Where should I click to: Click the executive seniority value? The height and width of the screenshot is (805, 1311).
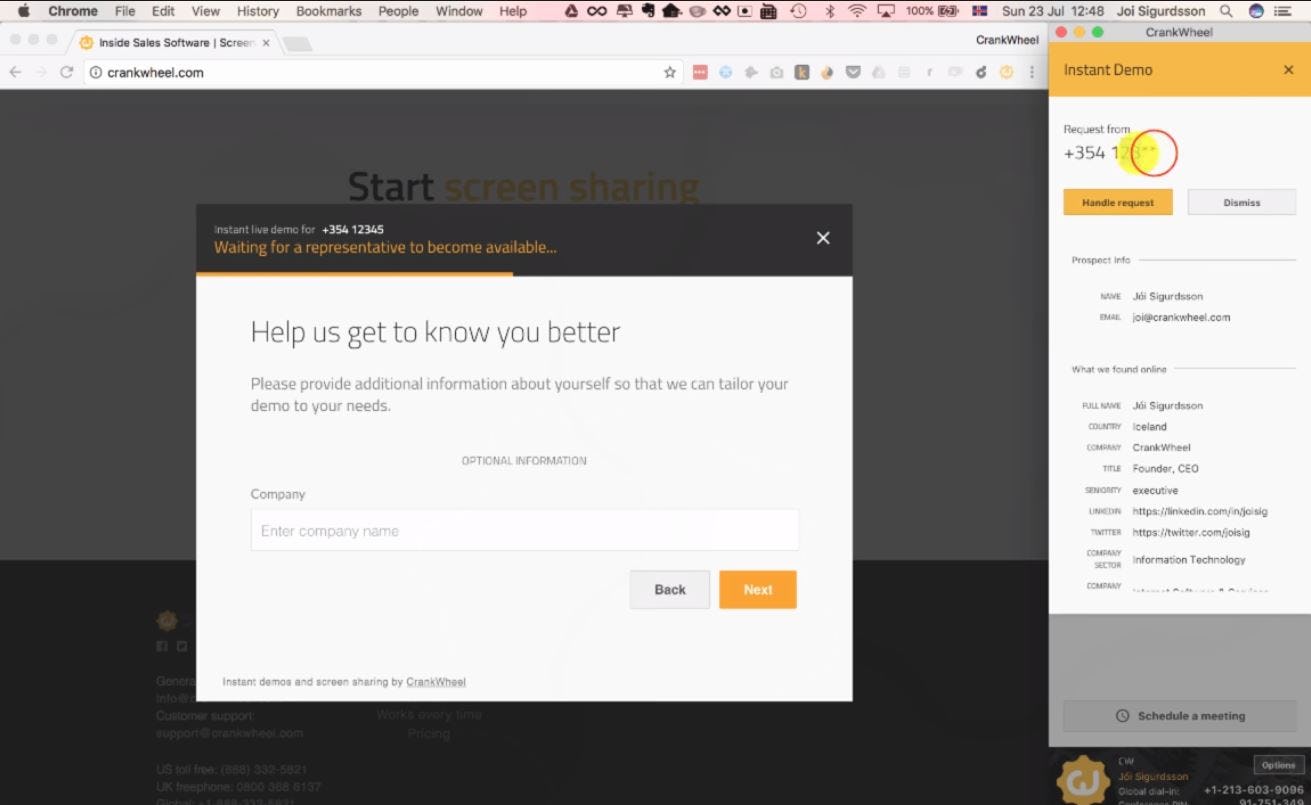point(1156,491)
